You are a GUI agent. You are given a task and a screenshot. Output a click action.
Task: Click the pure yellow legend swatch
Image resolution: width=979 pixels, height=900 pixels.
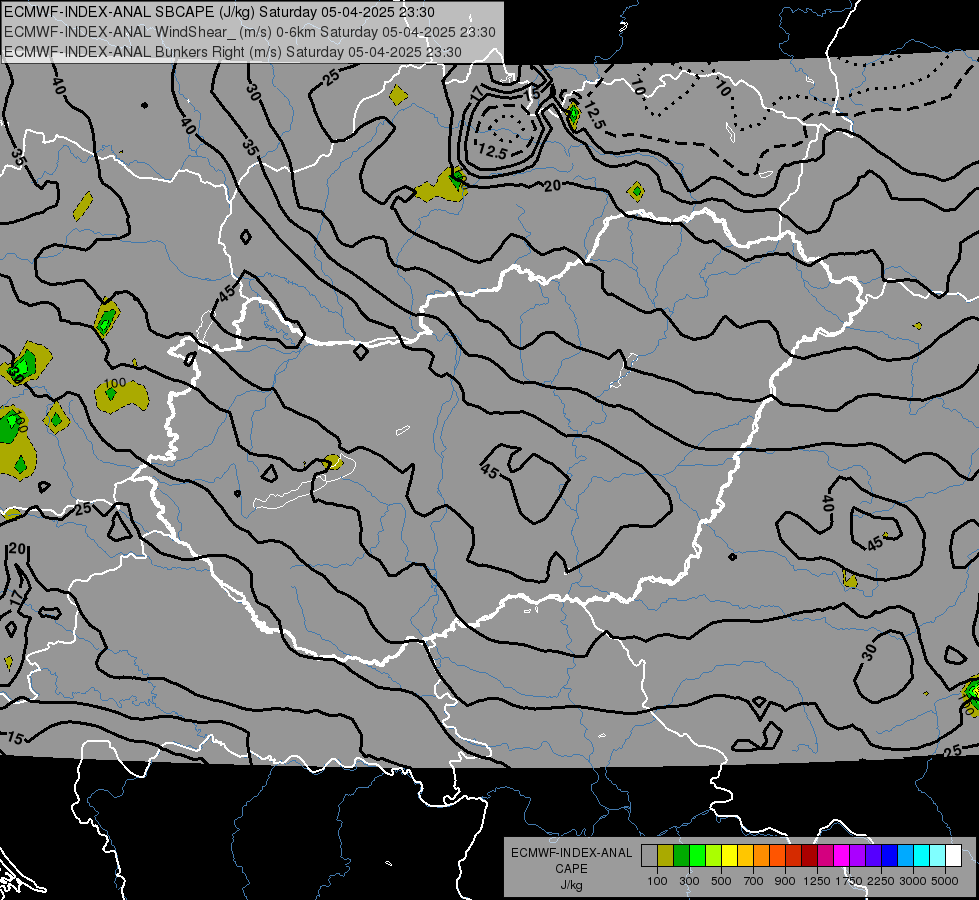pos(730,856)
